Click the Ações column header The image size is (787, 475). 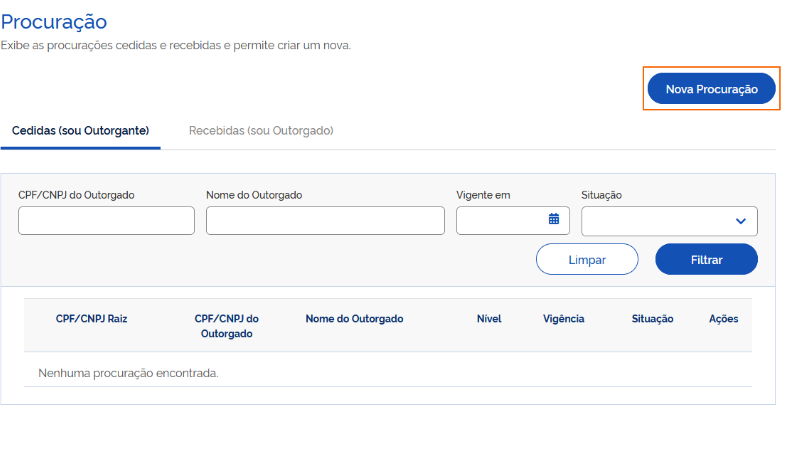pos(723,319)
